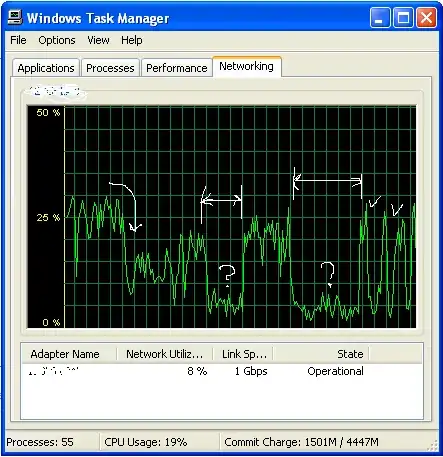Close the Windows Task Manager window

[426, 17]
